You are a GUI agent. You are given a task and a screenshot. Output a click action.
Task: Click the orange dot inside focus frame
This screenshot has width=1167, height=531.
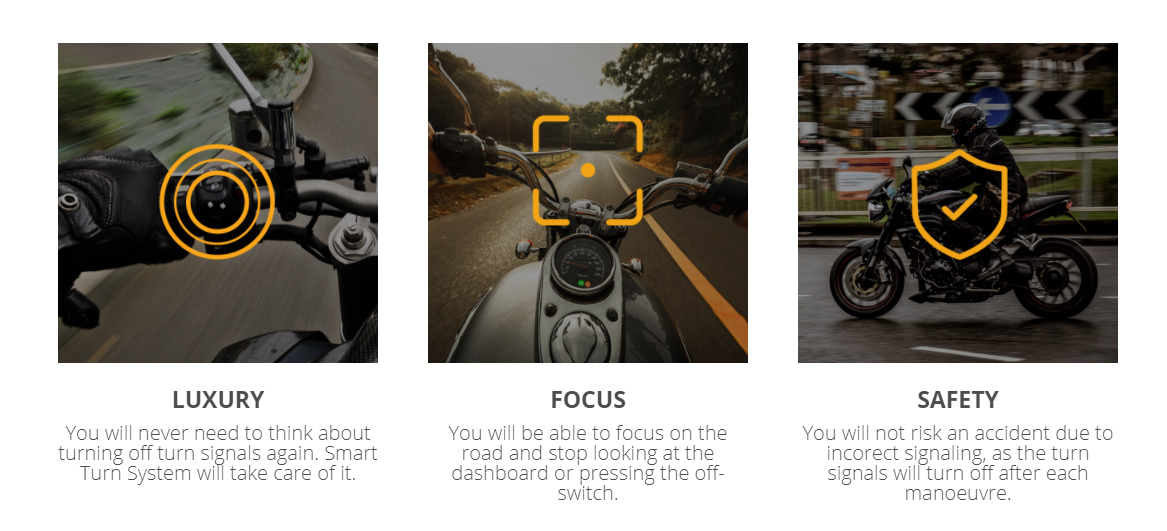(x=587, y=171)
